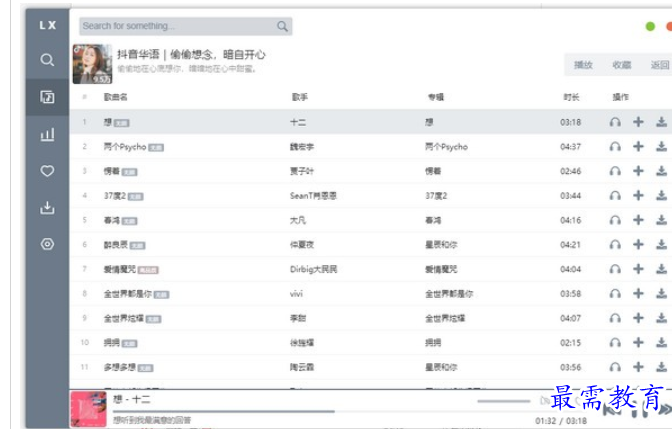Select the song title '37度2' in row 4
This screenshot has width=672, height=429.
115,196
